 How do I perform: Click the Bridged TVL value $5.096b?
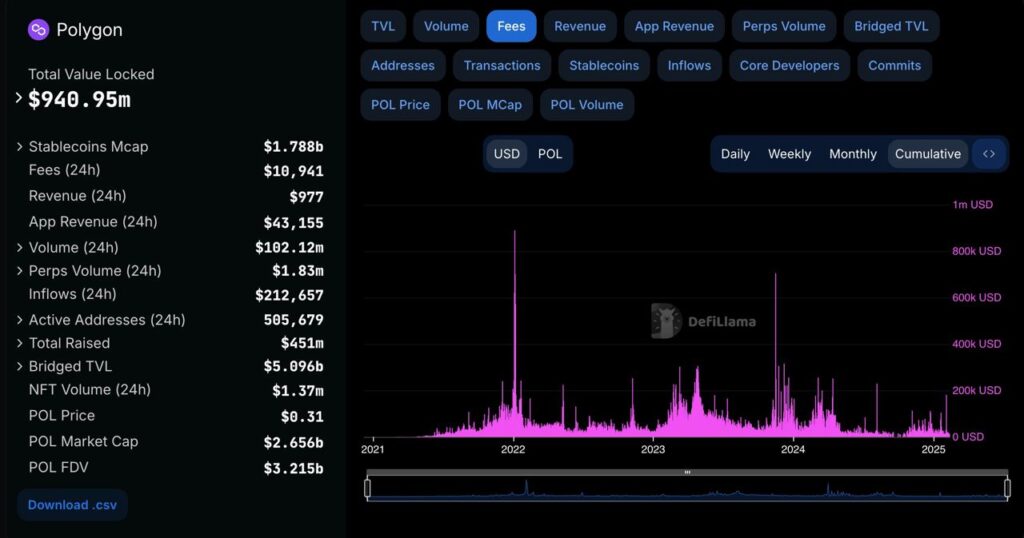[x=293, y=366]
